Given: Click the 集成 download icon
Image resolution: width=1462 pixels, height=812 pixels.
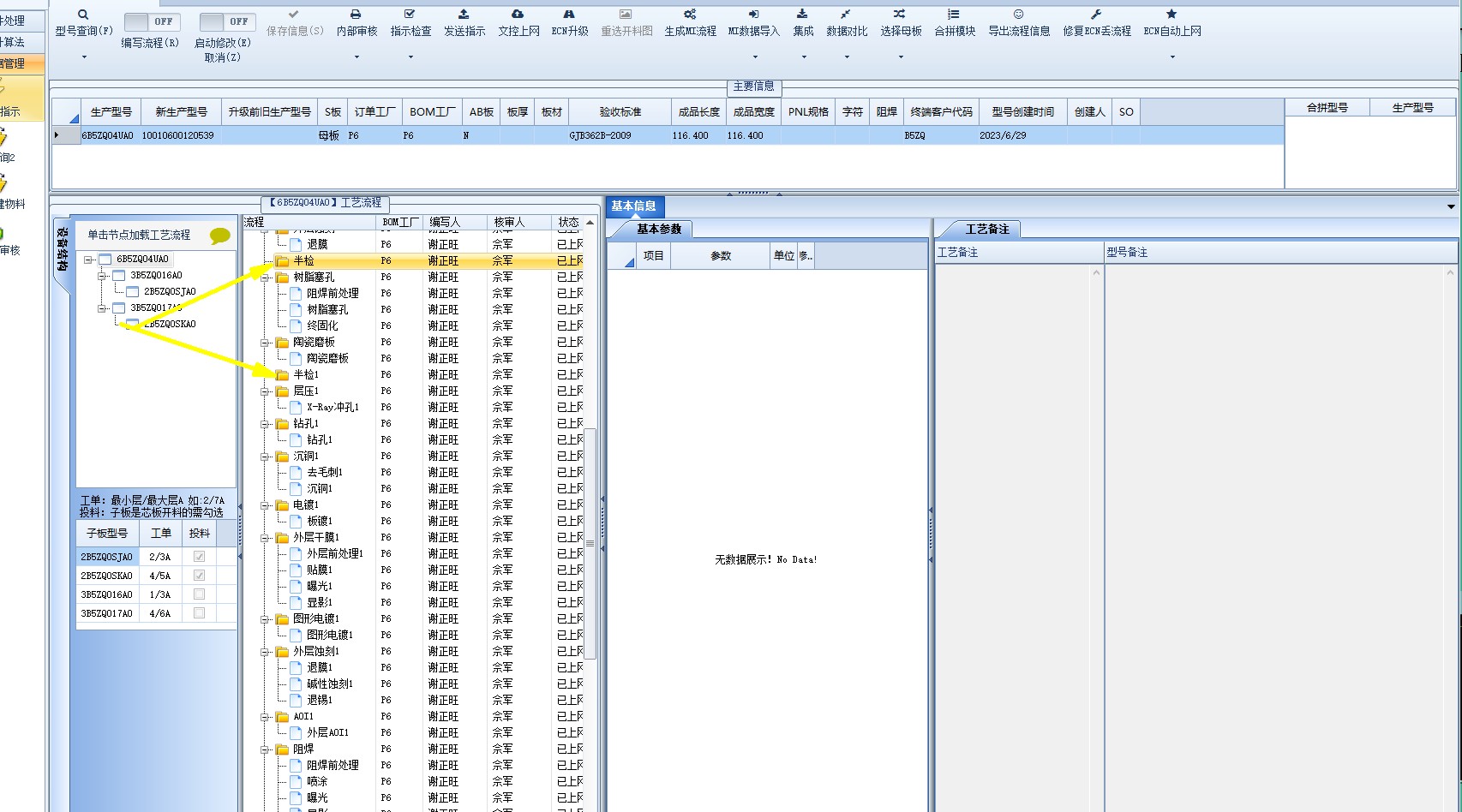Looking at the screenshot, I should click(802, 15).
